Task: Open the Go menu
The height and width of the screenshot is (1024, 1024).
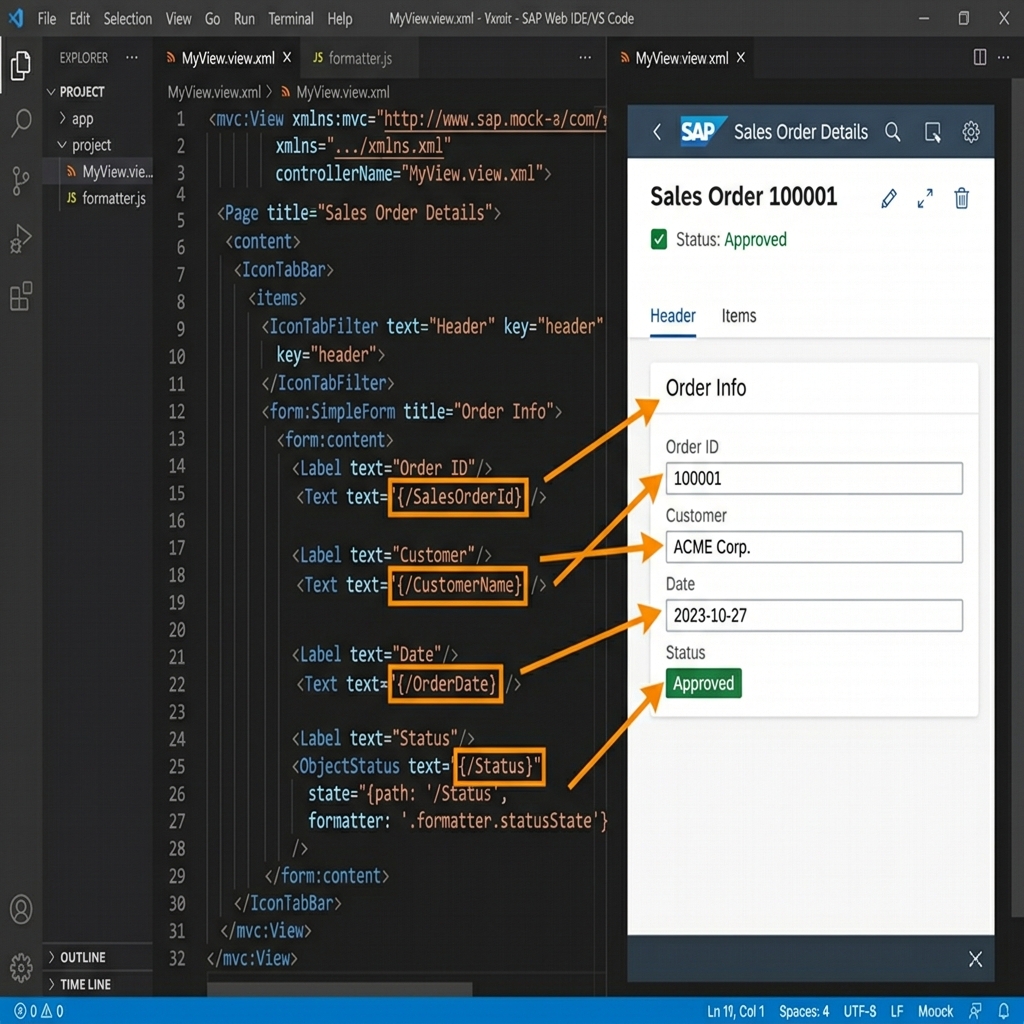Action: pyautogui.click(x=212, y=18)
